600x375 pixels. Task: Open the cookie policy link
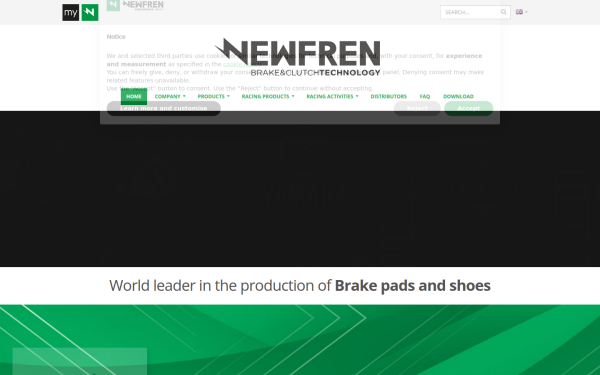pyautogui.click(x=241, y=64)
